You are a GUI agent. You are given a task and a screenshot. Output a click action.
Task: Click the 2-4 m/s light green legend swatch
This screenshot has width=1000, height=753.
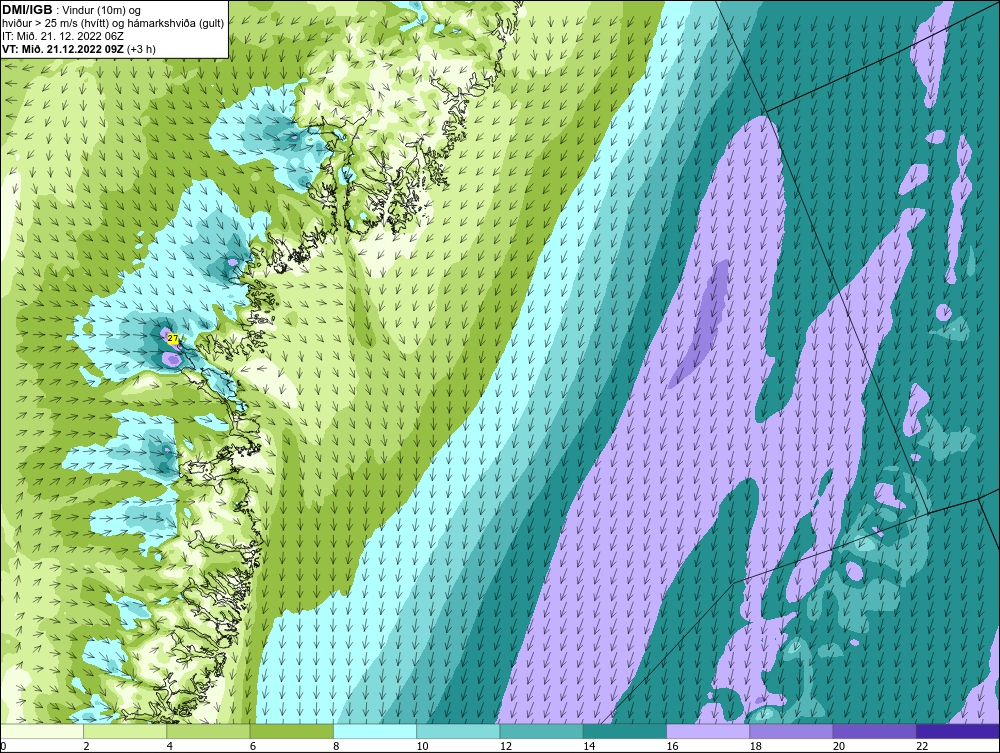pos(125,731)
